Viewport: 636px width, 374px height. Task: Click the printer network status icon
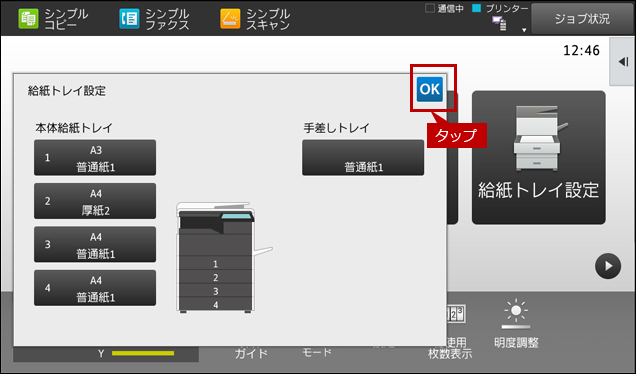click(x=499, y=24)
